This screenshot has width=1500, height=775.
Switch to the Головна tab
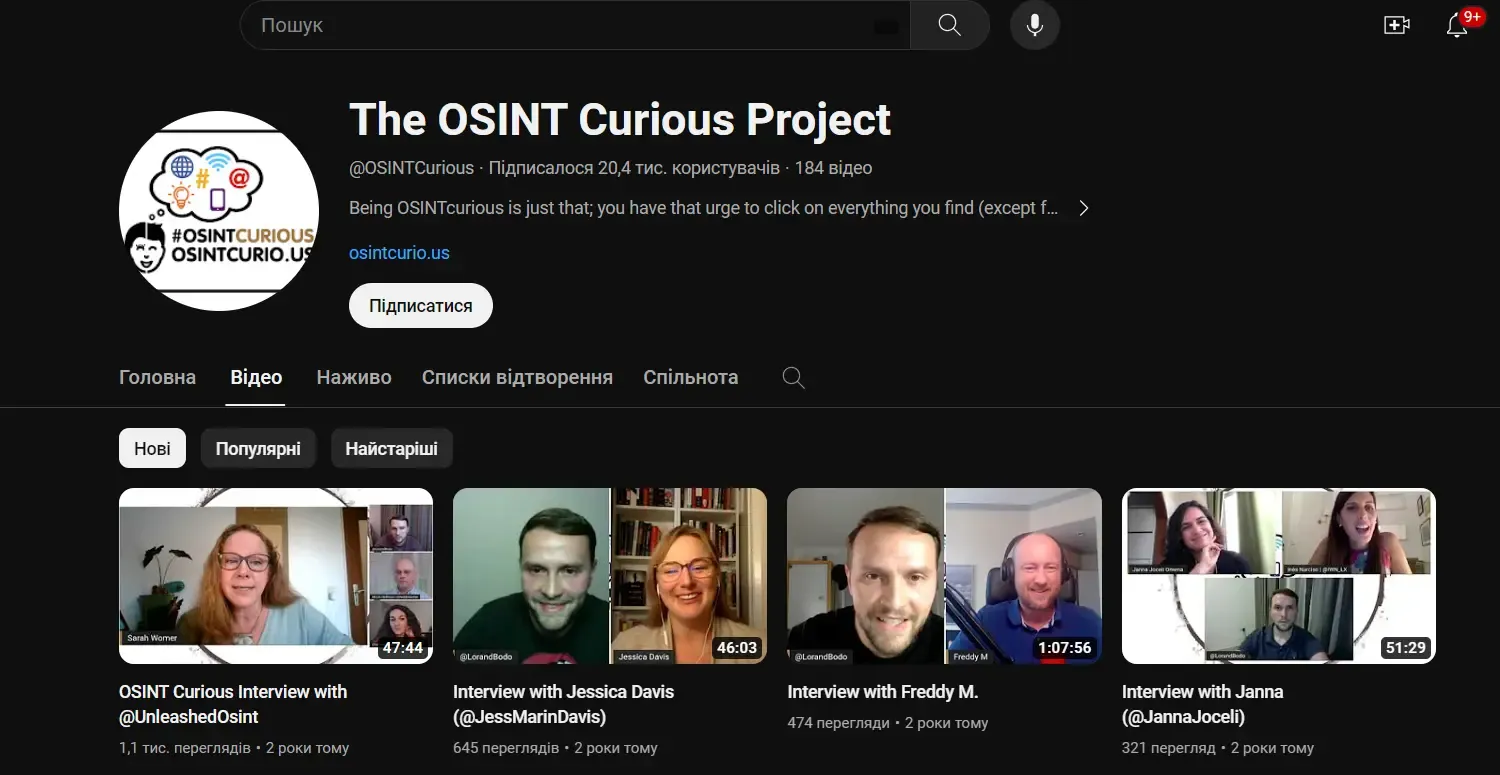[x=157, y=378]
